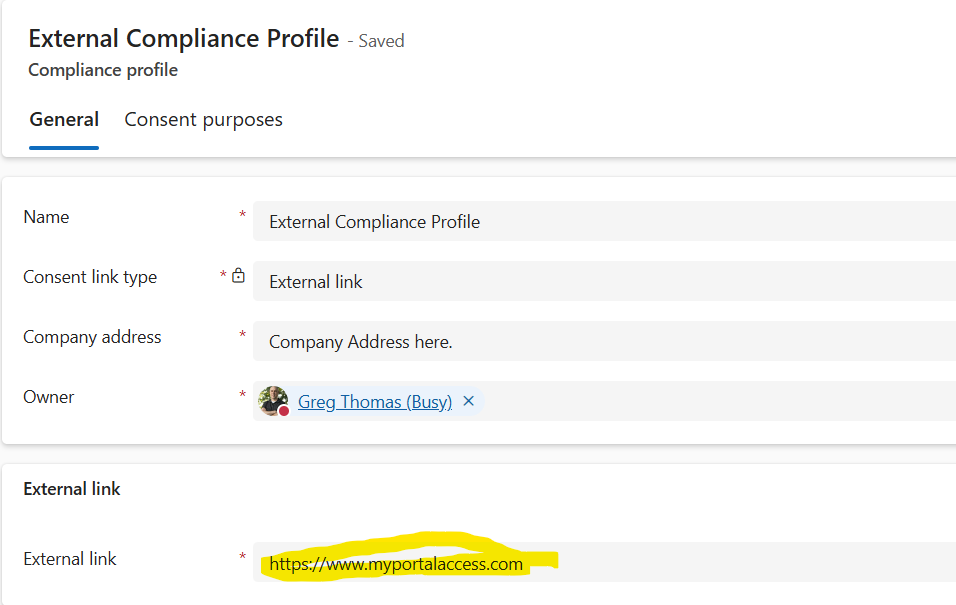Click the External link section heading
The height and width of the screenshot is (605, 956).
(72, 489)
